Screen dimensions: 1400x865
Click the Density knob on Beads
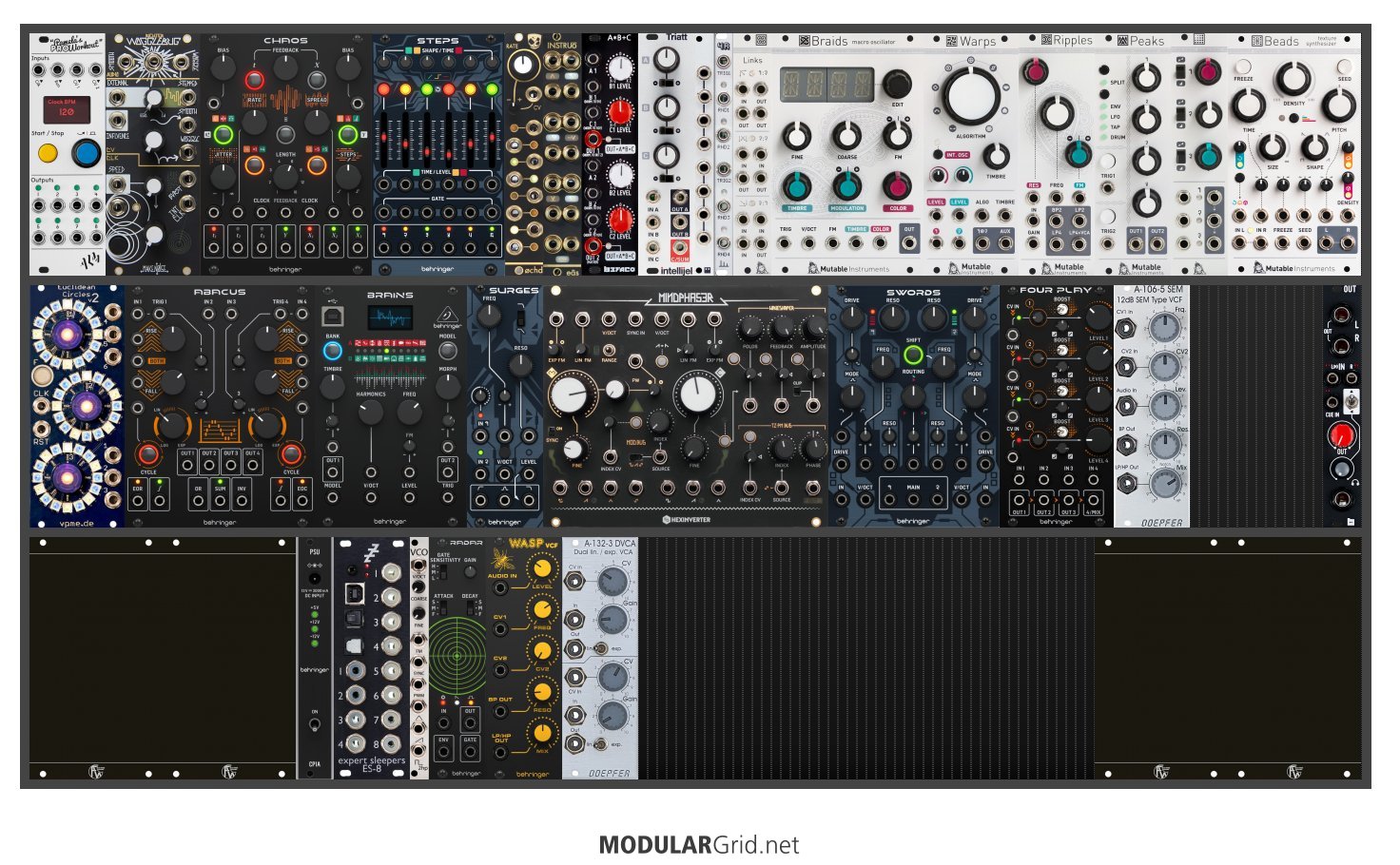click(1293, 79)
